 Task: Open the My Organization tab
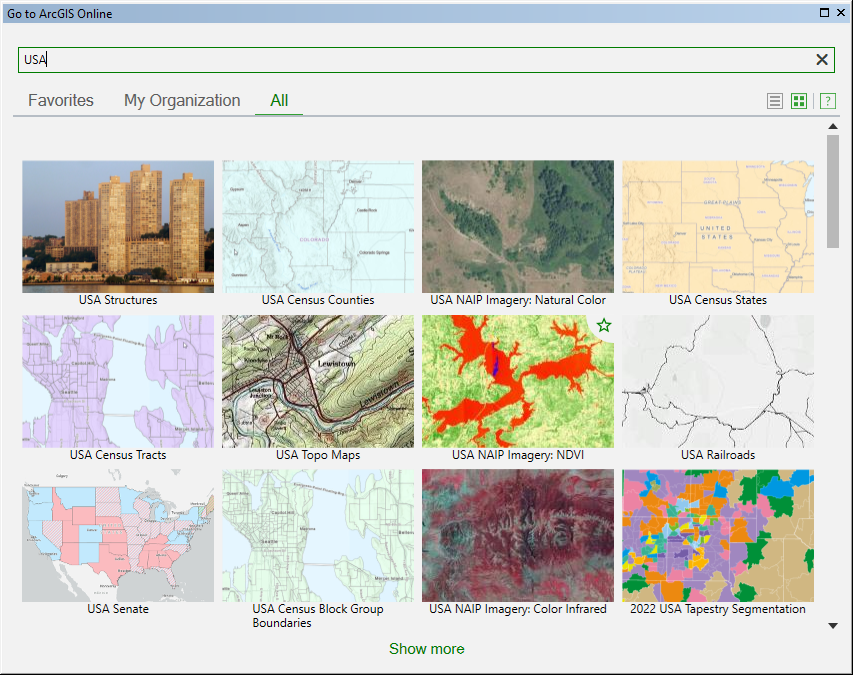[x=182, y=101]
